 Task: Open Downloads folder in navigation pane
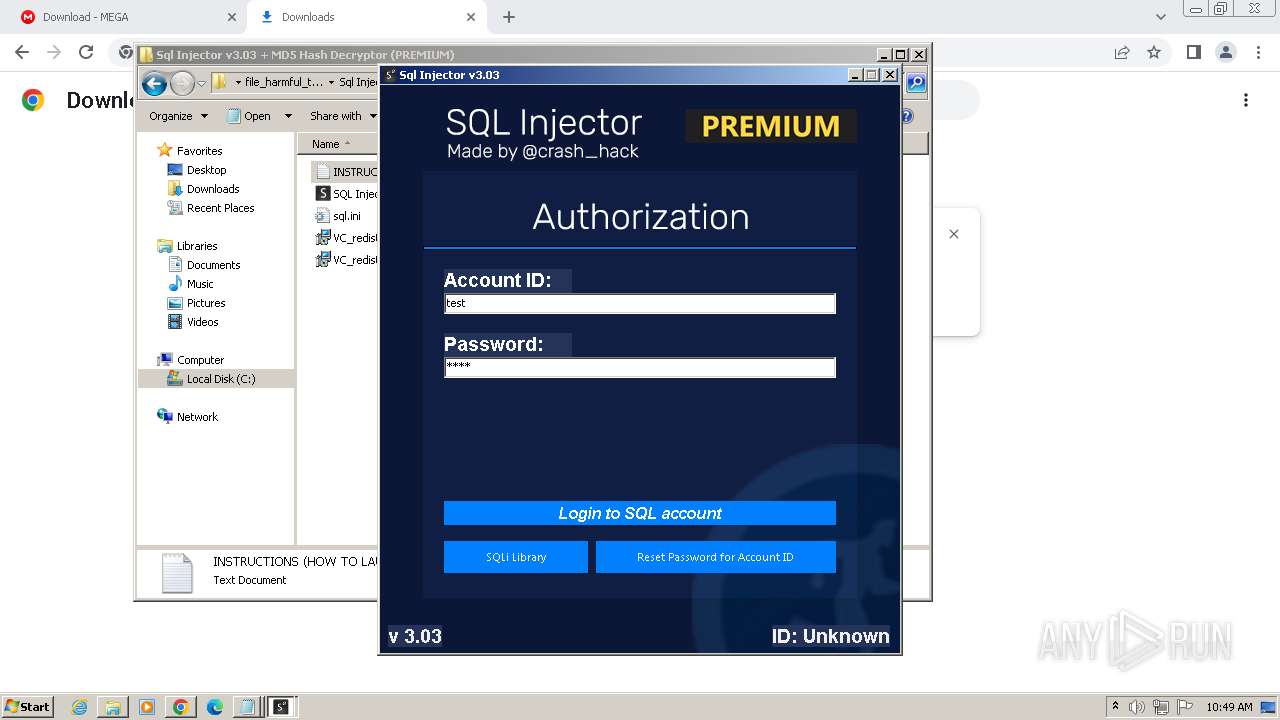213,189
